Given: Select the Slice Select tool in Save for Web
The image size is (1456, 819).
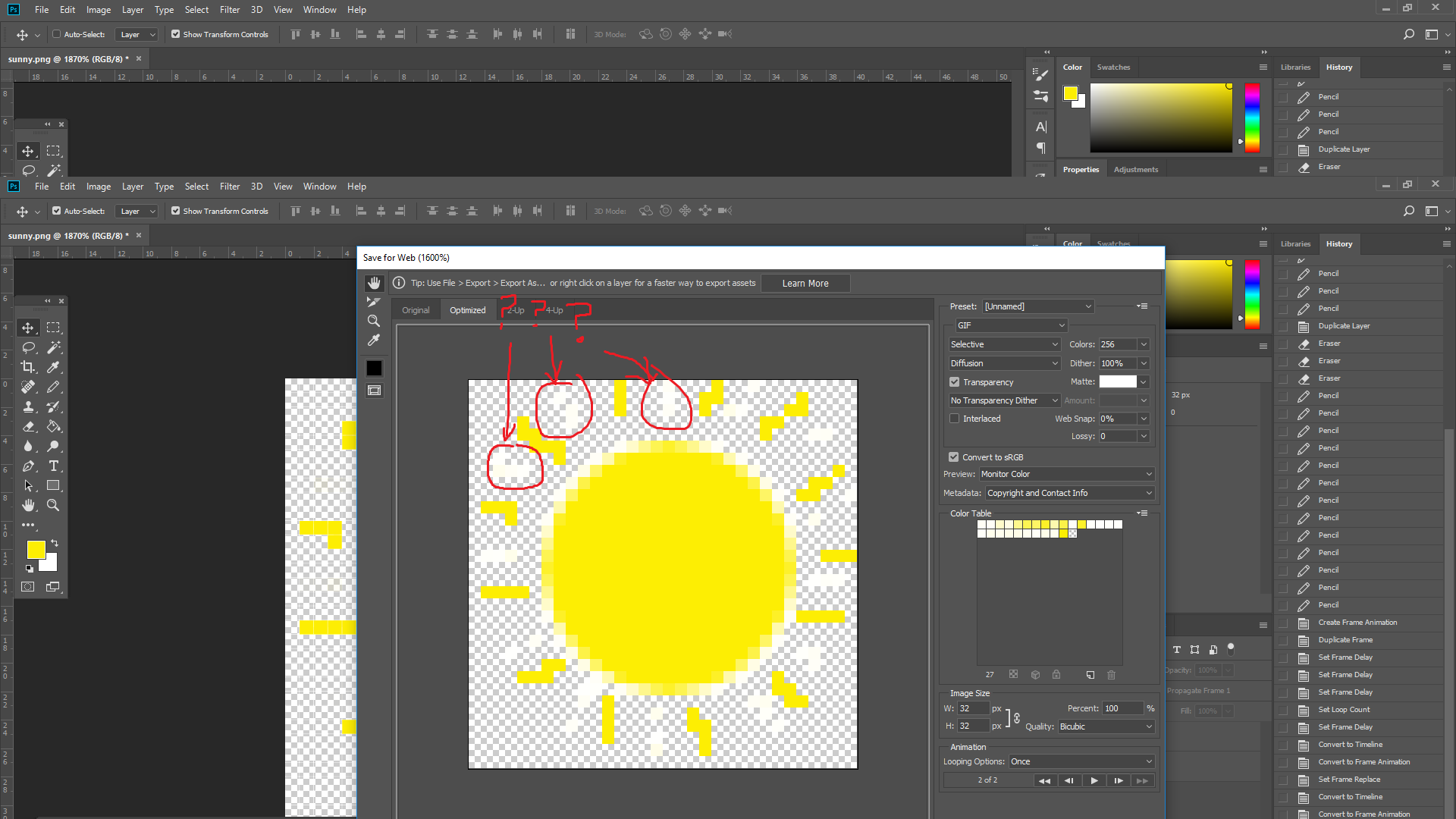Looking at the screenshot, I should (x=374, y=302).
